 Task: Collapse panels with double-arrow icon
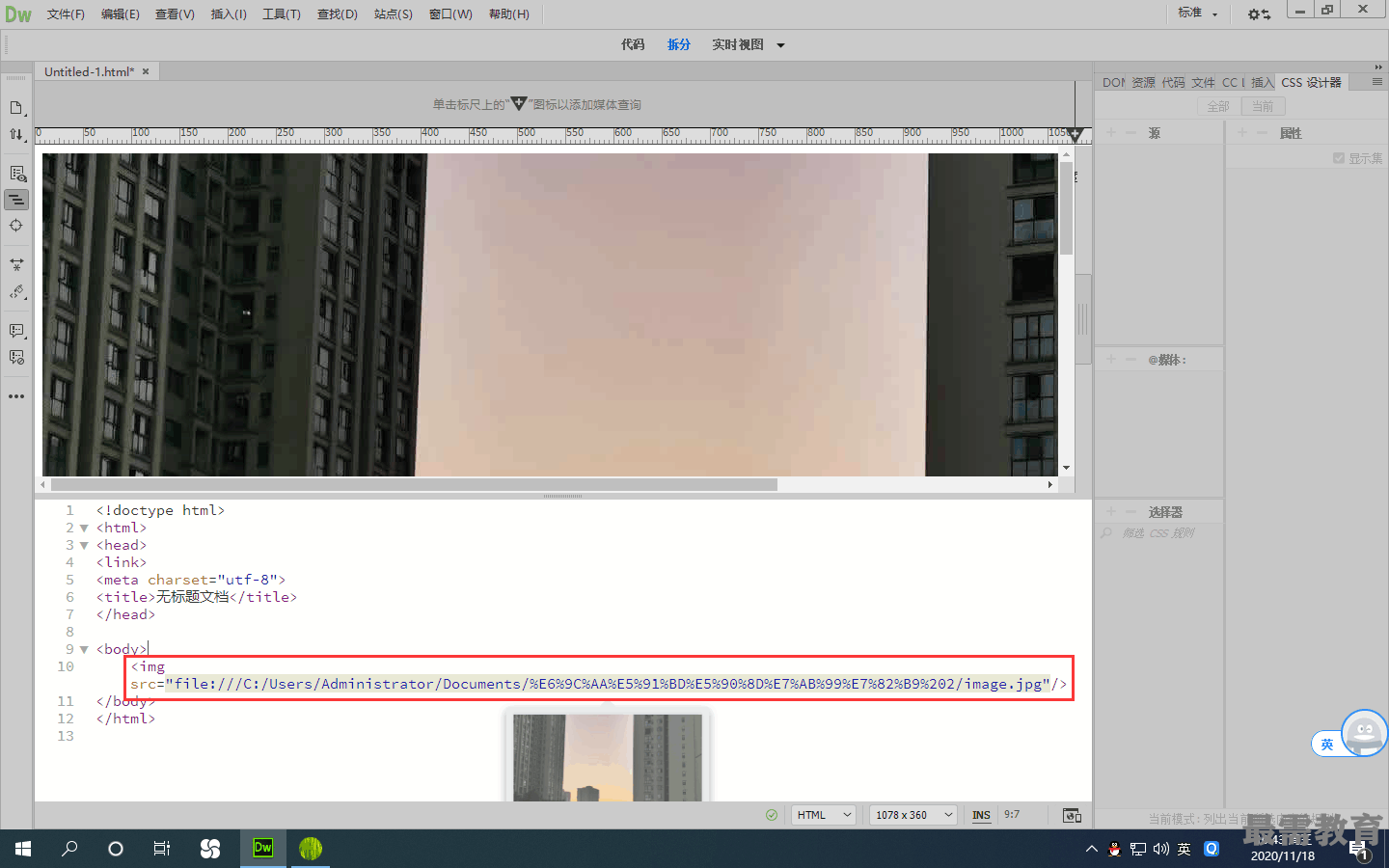(x=1378, y=68)
